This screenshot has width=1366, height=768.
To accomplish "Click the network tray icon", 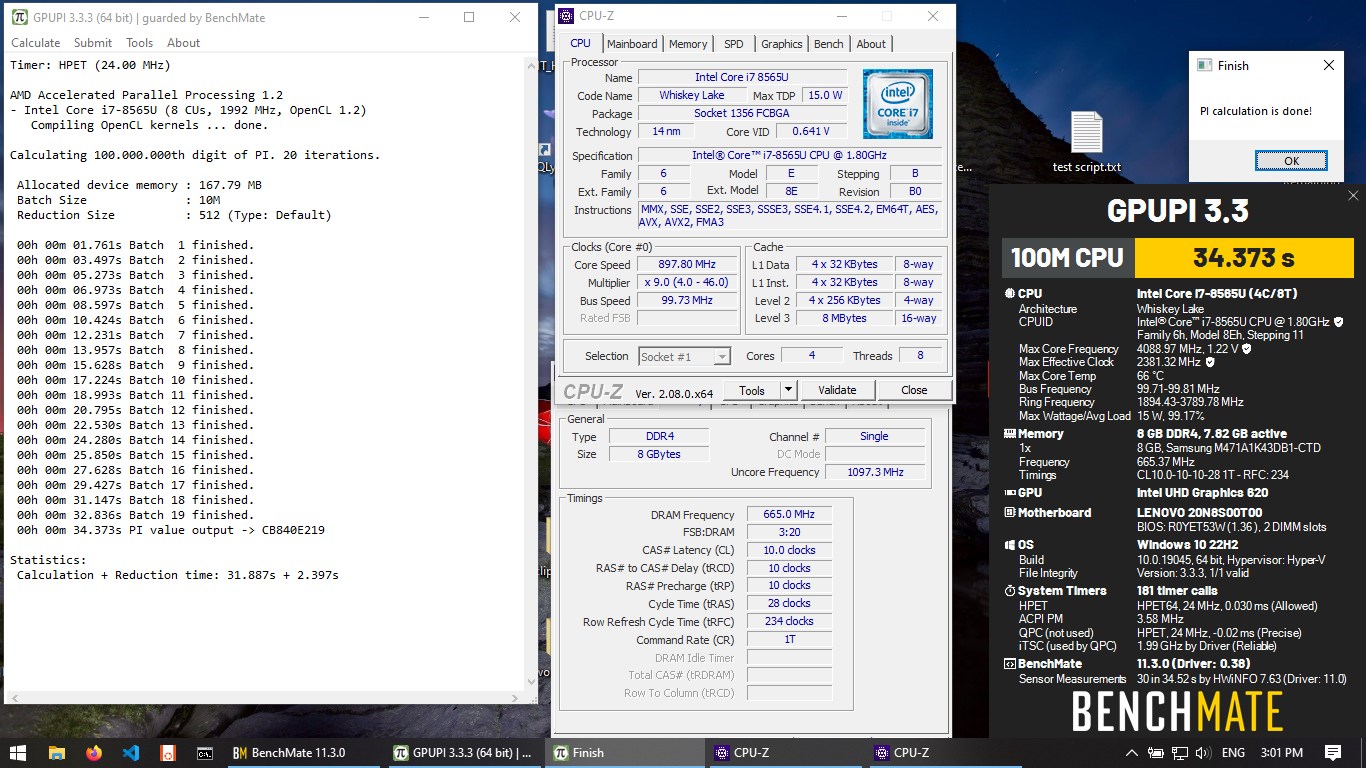I will [x=1178, y=753].
